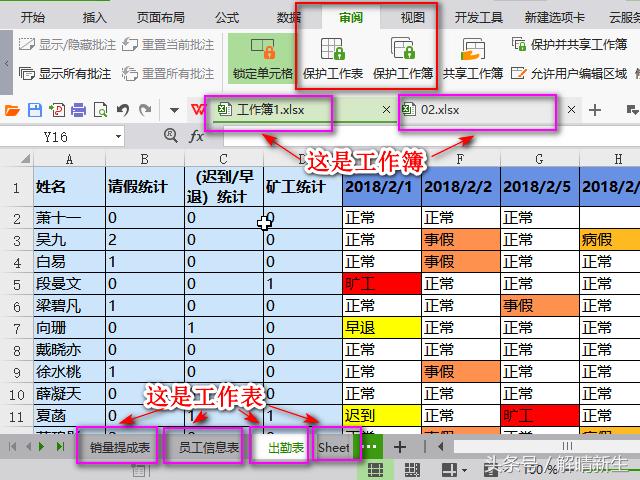The image size is (640, 480).
Task: Click the Share Workbook (共享工作簿) icon
Action: (473, 49)
